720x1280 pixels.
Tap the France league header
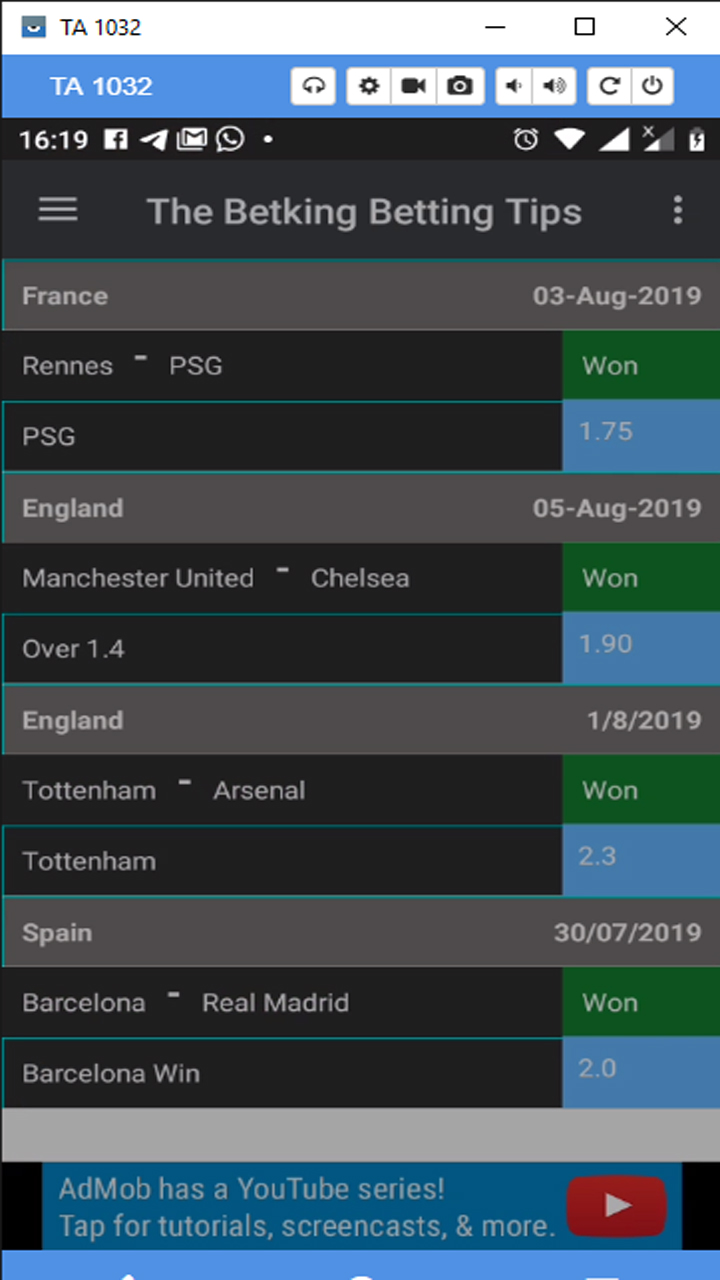(x=360, y=296)
